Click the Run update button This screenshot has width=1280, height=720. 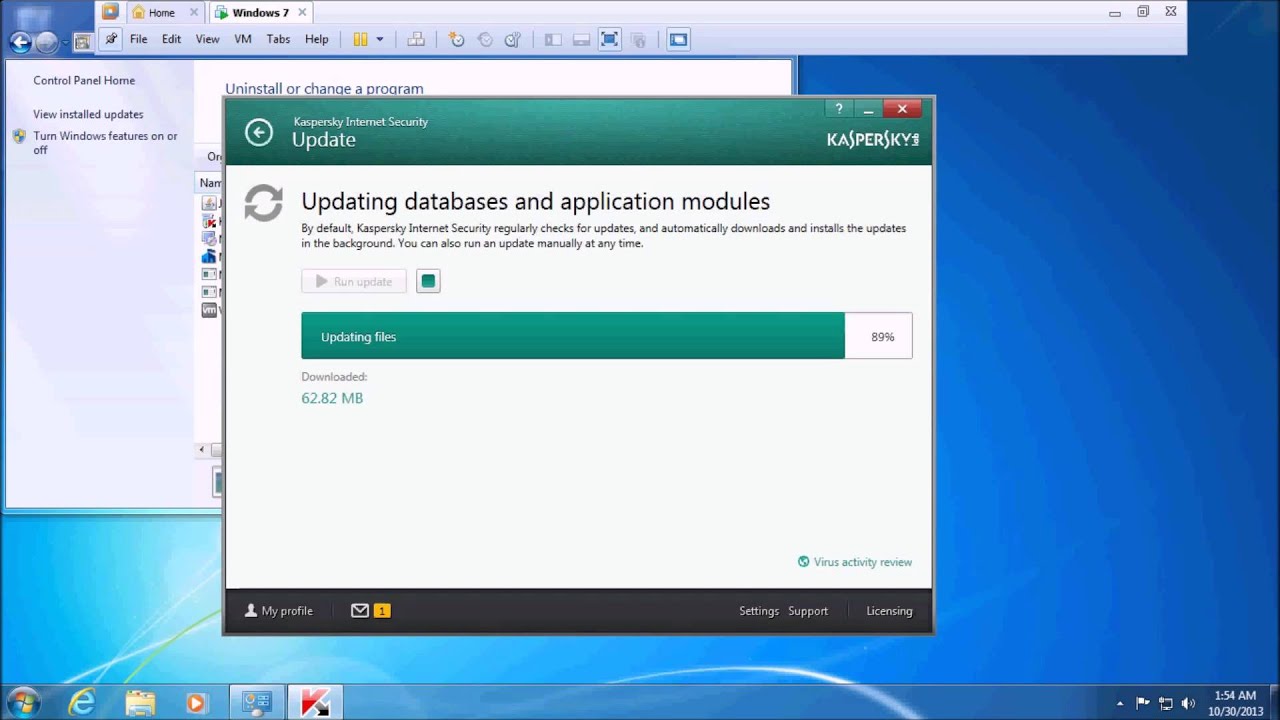pos(354,281)
